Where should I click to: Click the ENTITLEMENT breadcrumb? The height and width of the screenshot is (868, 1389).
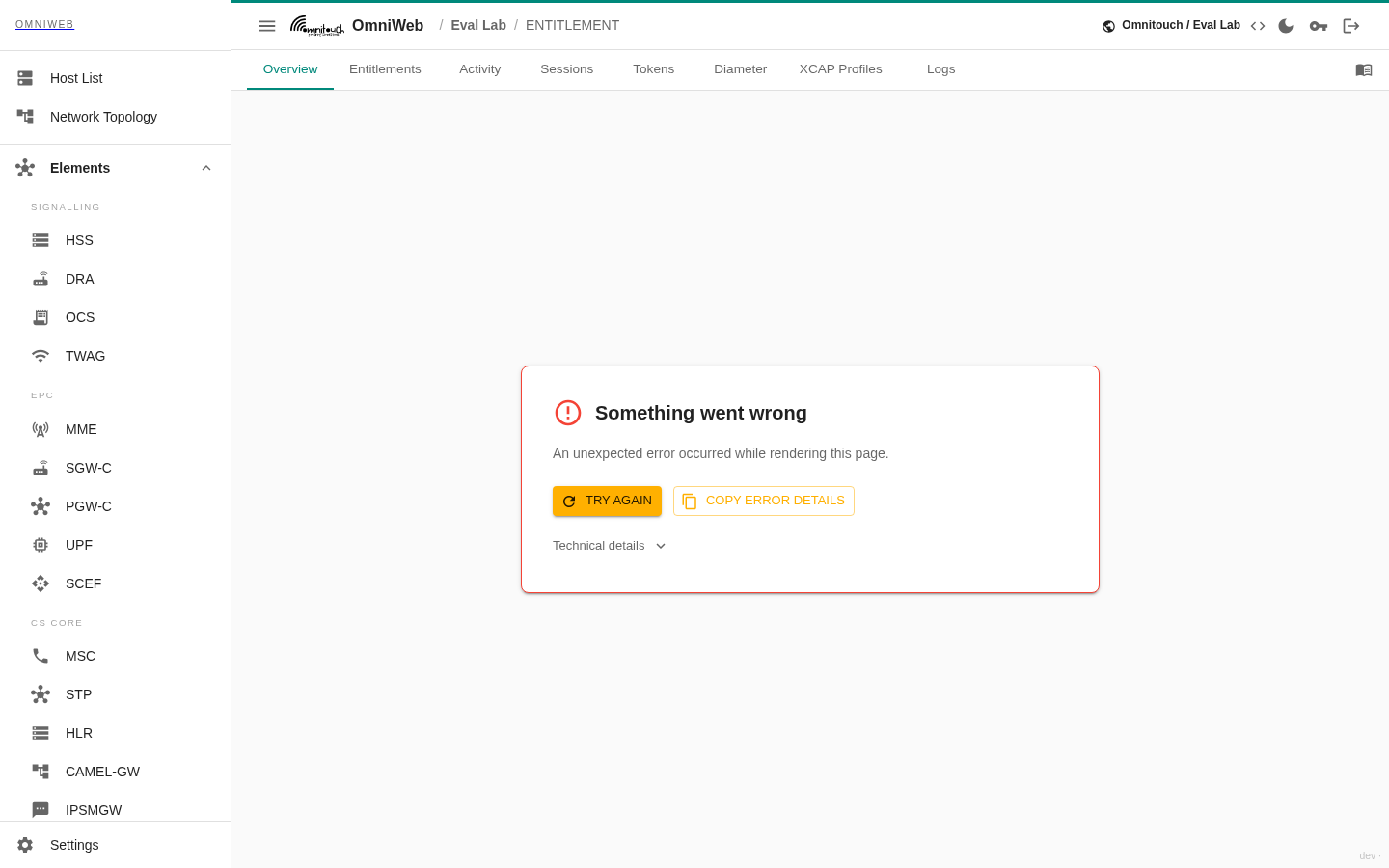[x=573, y=25]
